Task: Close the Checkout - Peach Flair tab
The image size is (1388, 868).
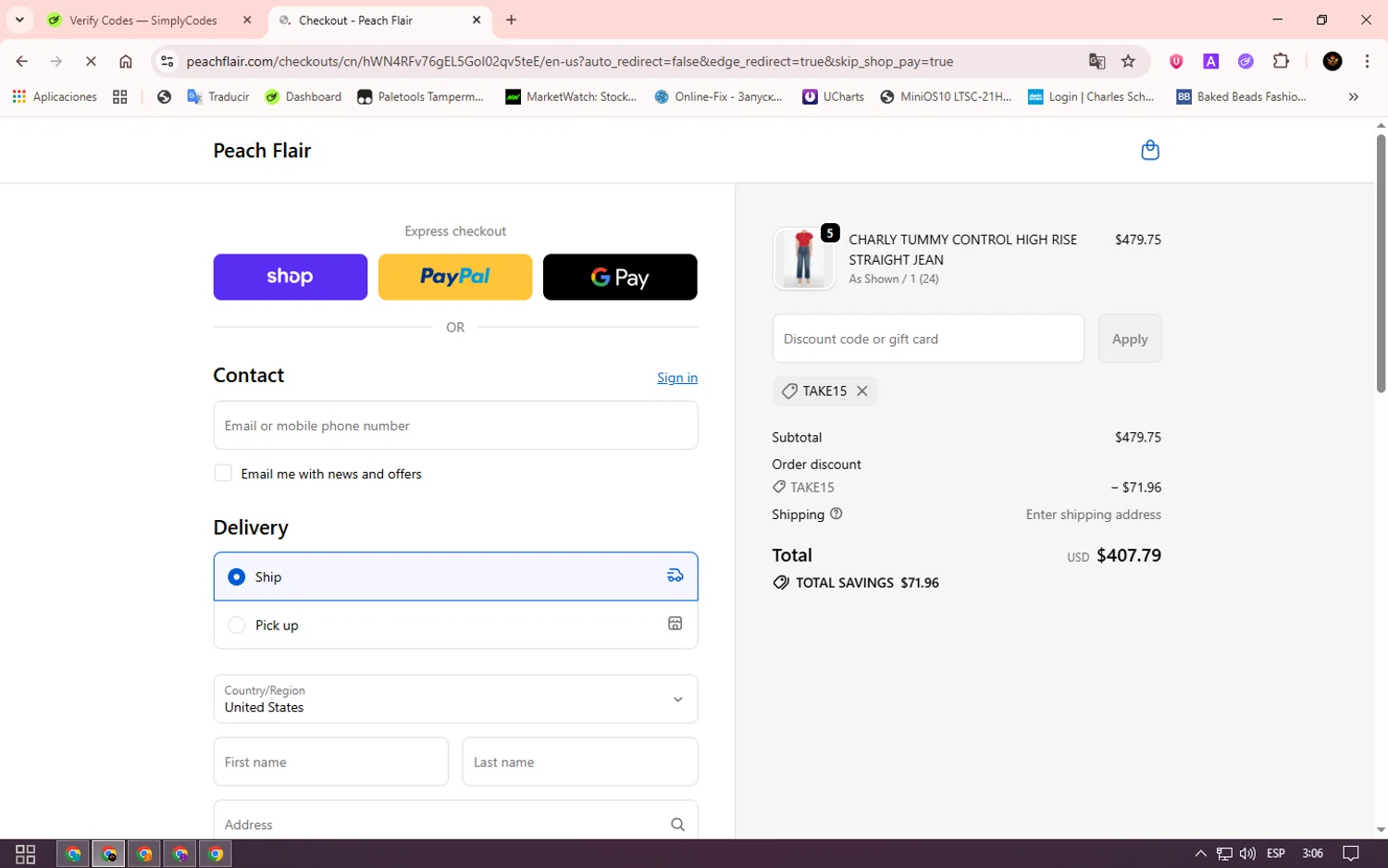Action: click(477, 19)
